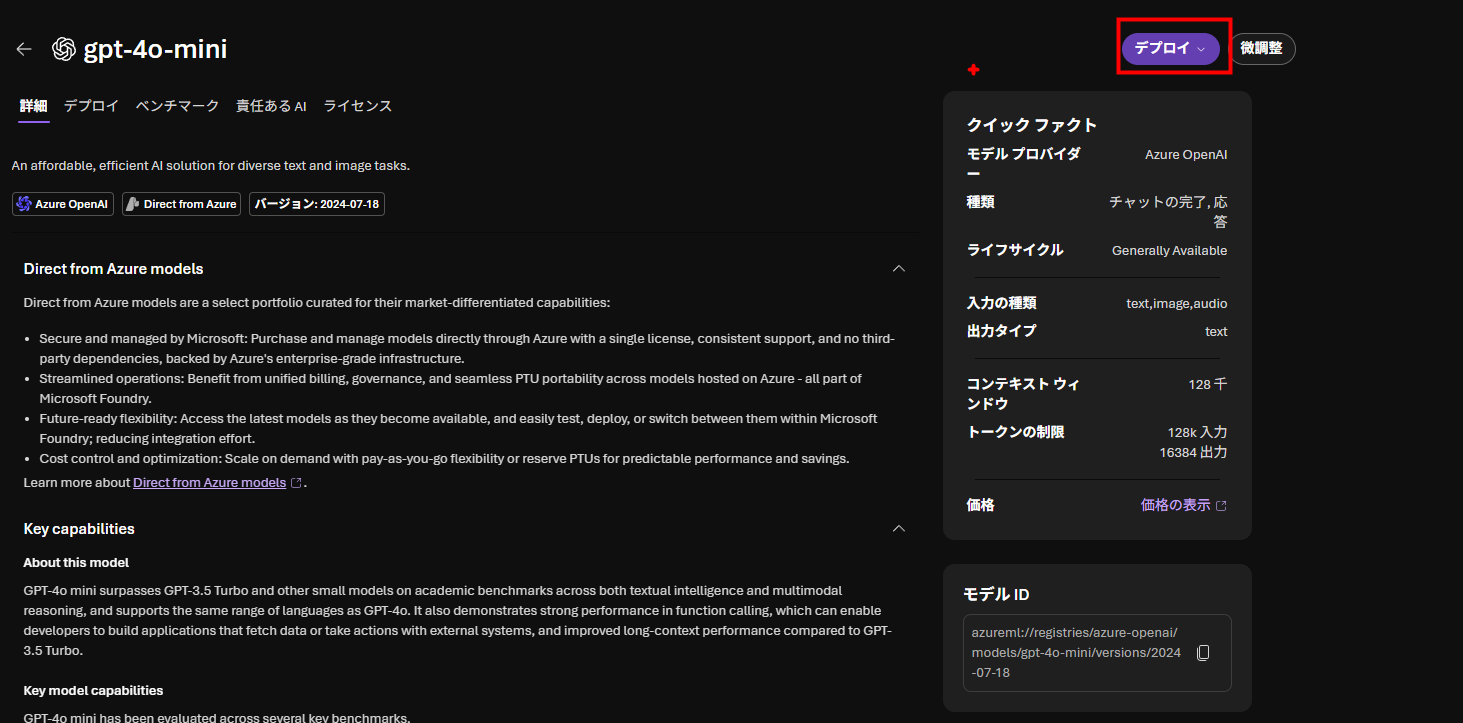The height and width of the screenshot is (723, 1463).
Task: Click the Key model capabilities subheading
Action: tap(93, 691)
